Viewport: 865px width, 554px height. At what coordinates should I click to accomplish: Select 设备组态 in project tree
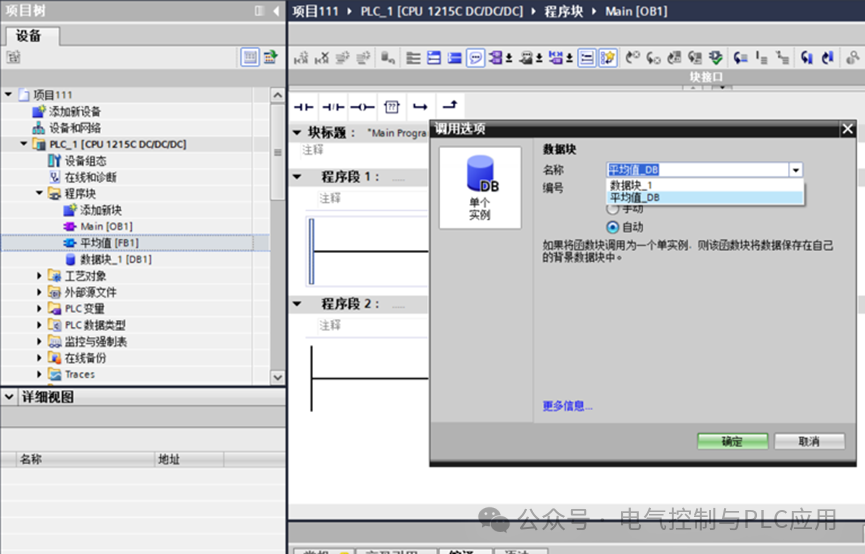click(86, 161)
